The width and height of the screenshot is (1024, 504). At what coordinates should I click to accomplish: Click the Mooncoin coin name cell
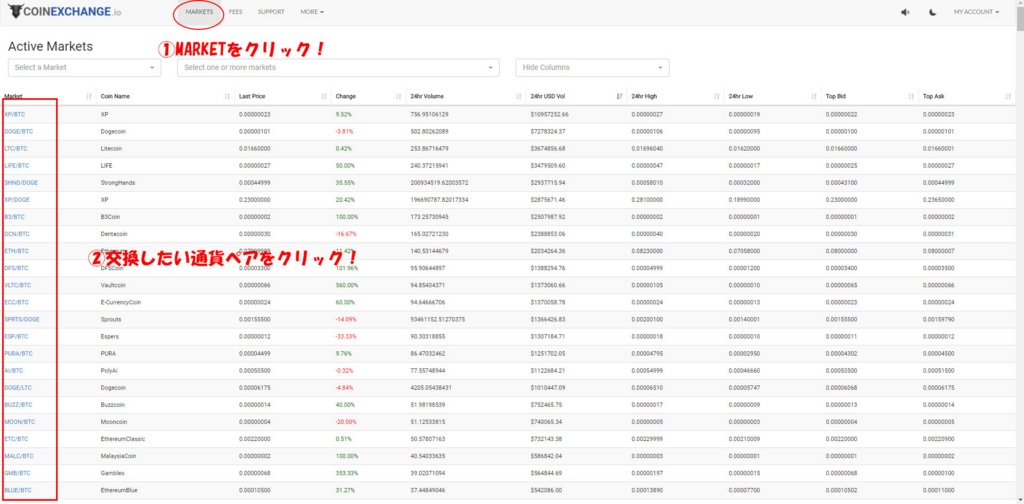coord(114,422)
